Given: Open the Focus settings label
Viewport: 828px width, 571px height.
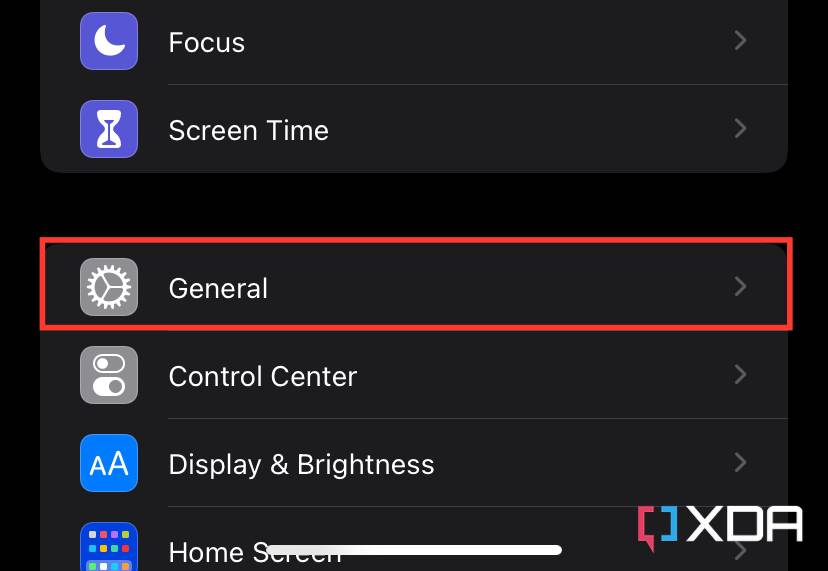Looking at the screenshot, I should click(x=207, y=43).
